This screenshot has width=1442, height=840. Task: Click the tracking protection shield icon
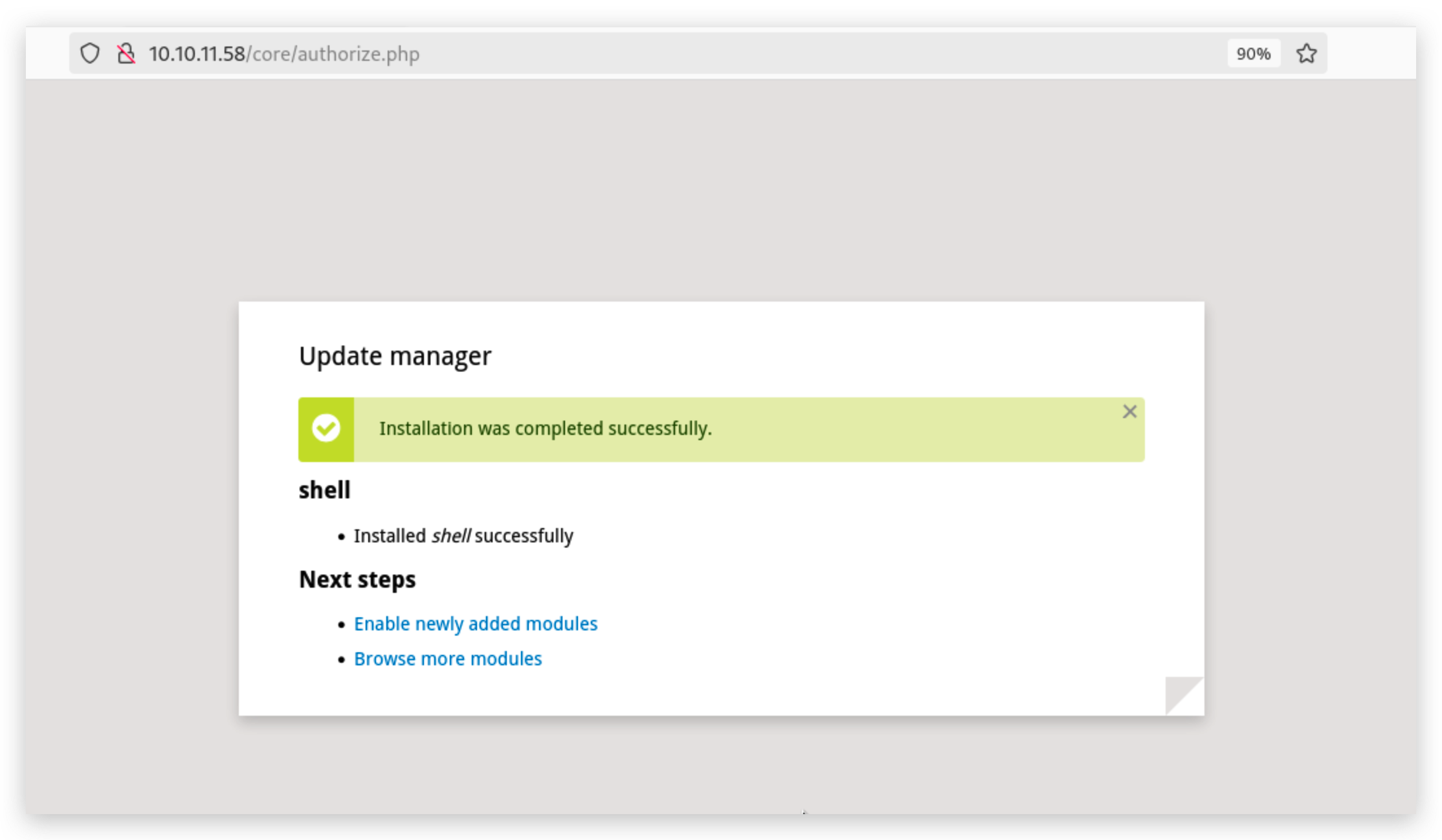(x=90, y=53)
